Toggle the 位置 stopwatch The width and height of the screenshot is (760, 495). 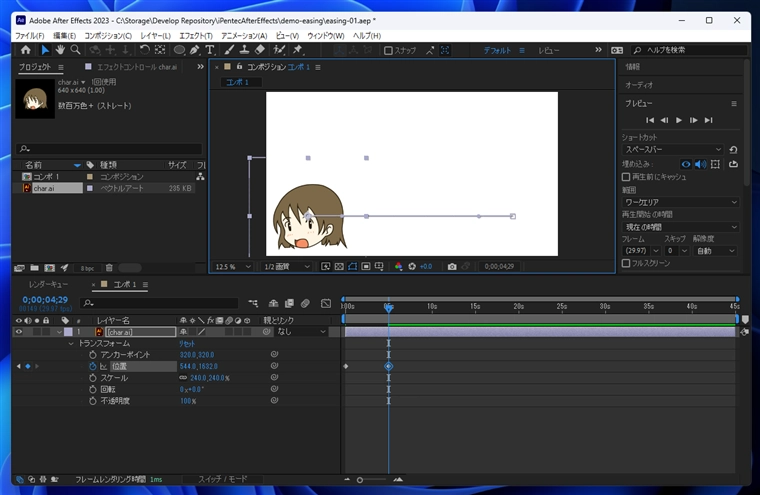tap(93, 366)
